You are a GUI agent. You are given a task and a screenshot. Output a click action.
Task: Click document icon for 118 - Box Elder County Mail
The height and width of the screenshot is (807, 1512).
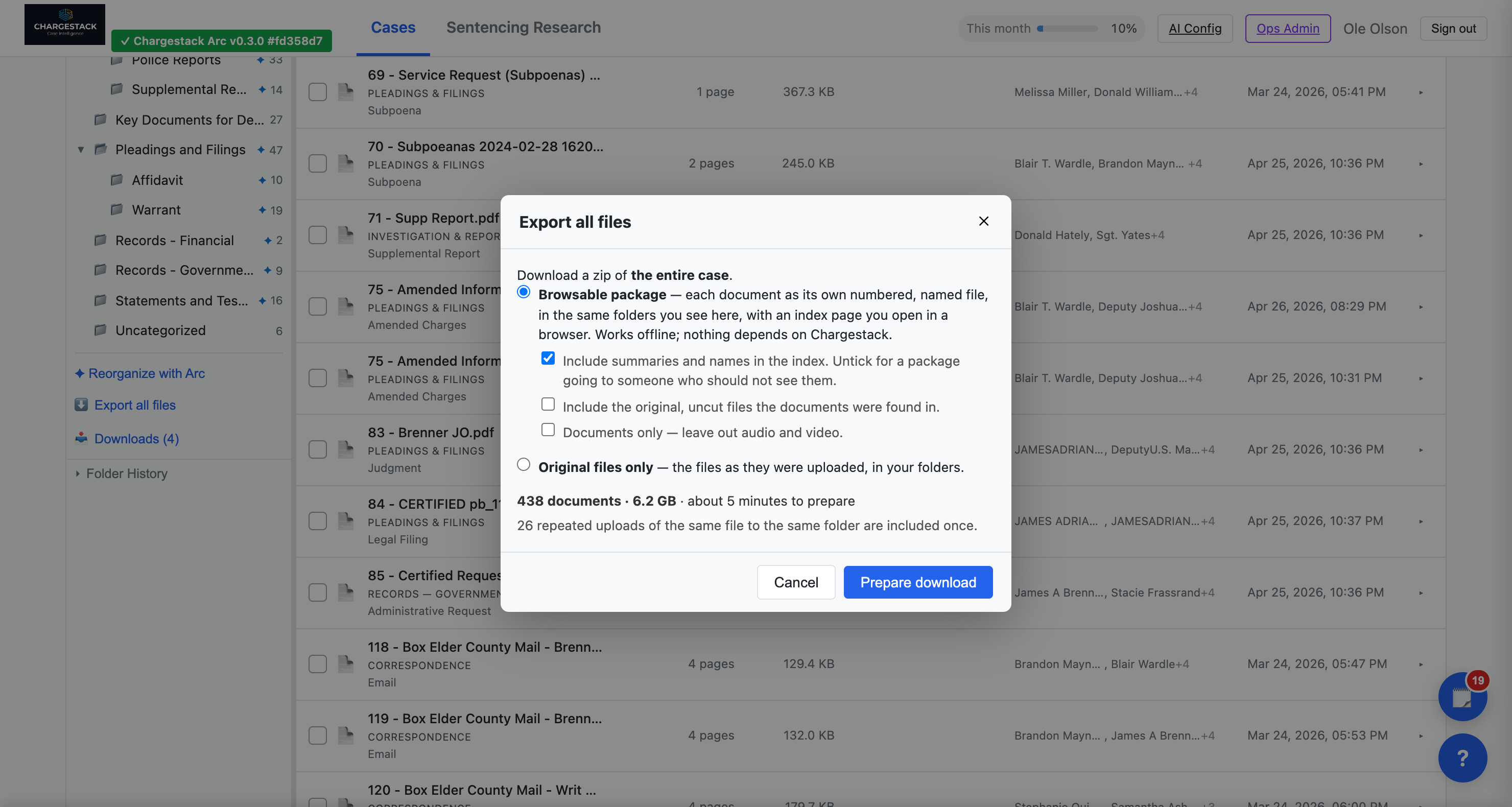346,664
